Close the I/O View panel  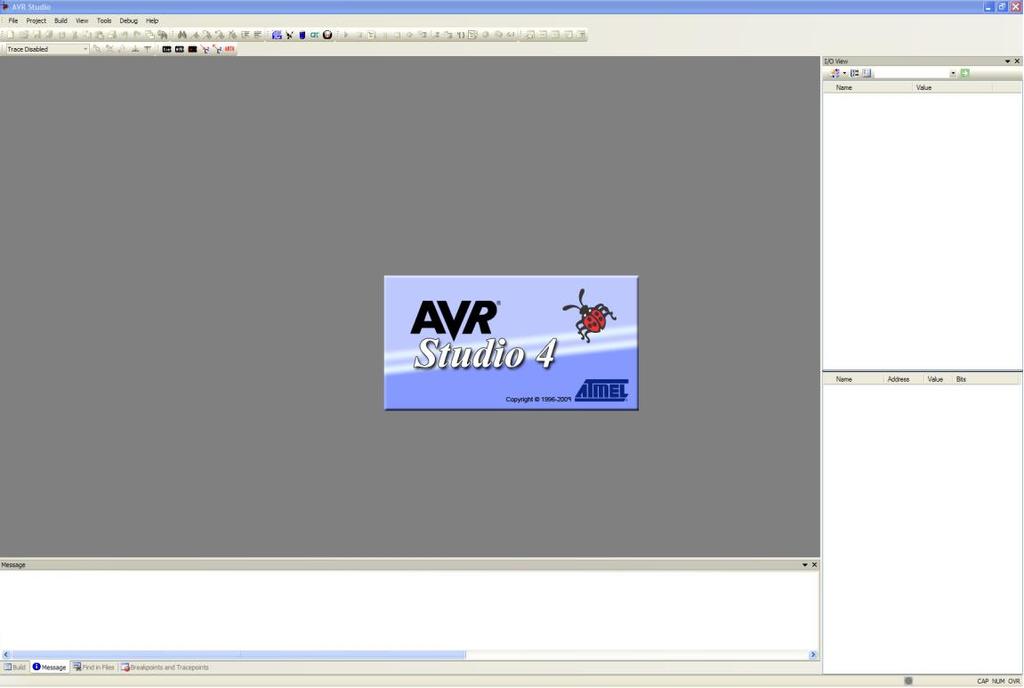pyautogui.click(x=1017, y=61)
